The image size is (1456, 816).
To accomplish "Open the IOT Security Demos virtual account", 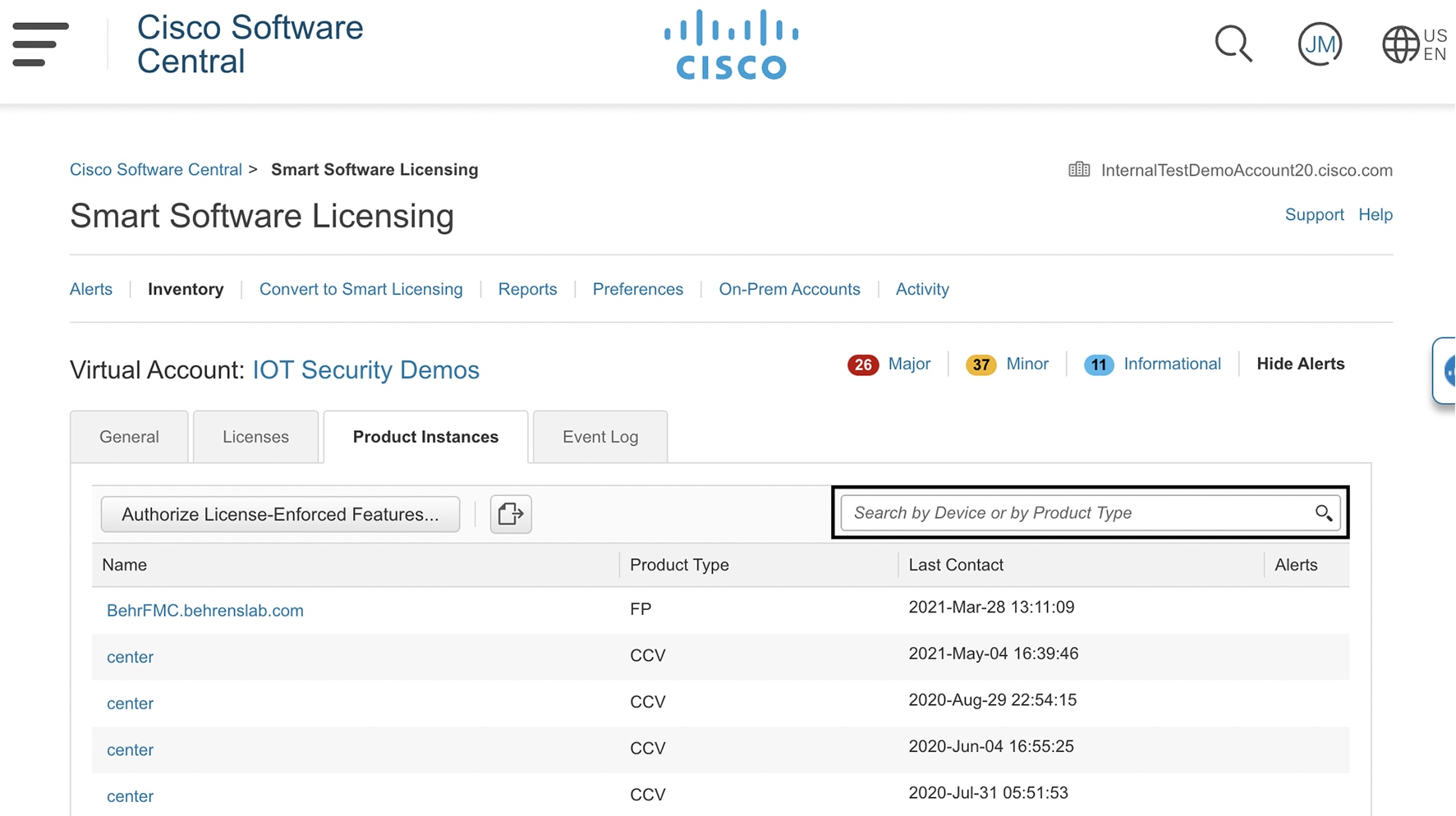I will tap(365, 370).
